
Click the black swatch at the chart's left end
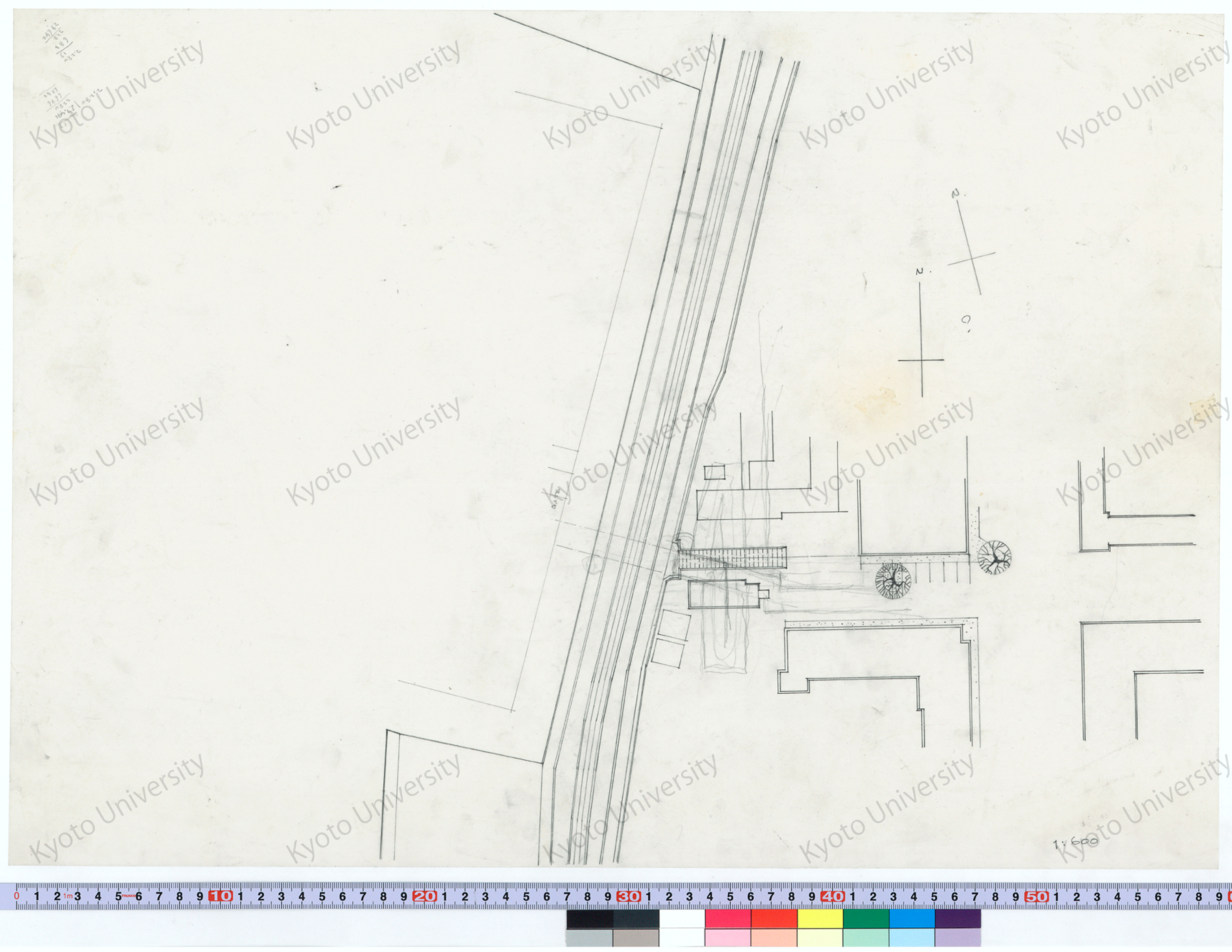(589, 918)
